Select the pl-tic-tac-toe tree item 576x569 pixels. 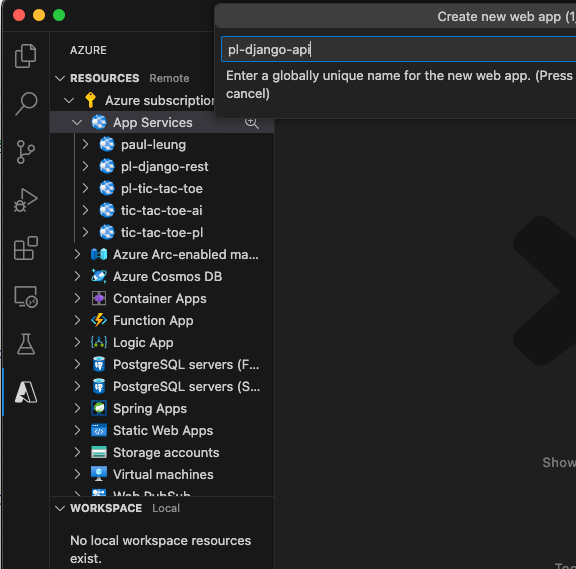tap(162, 188)
